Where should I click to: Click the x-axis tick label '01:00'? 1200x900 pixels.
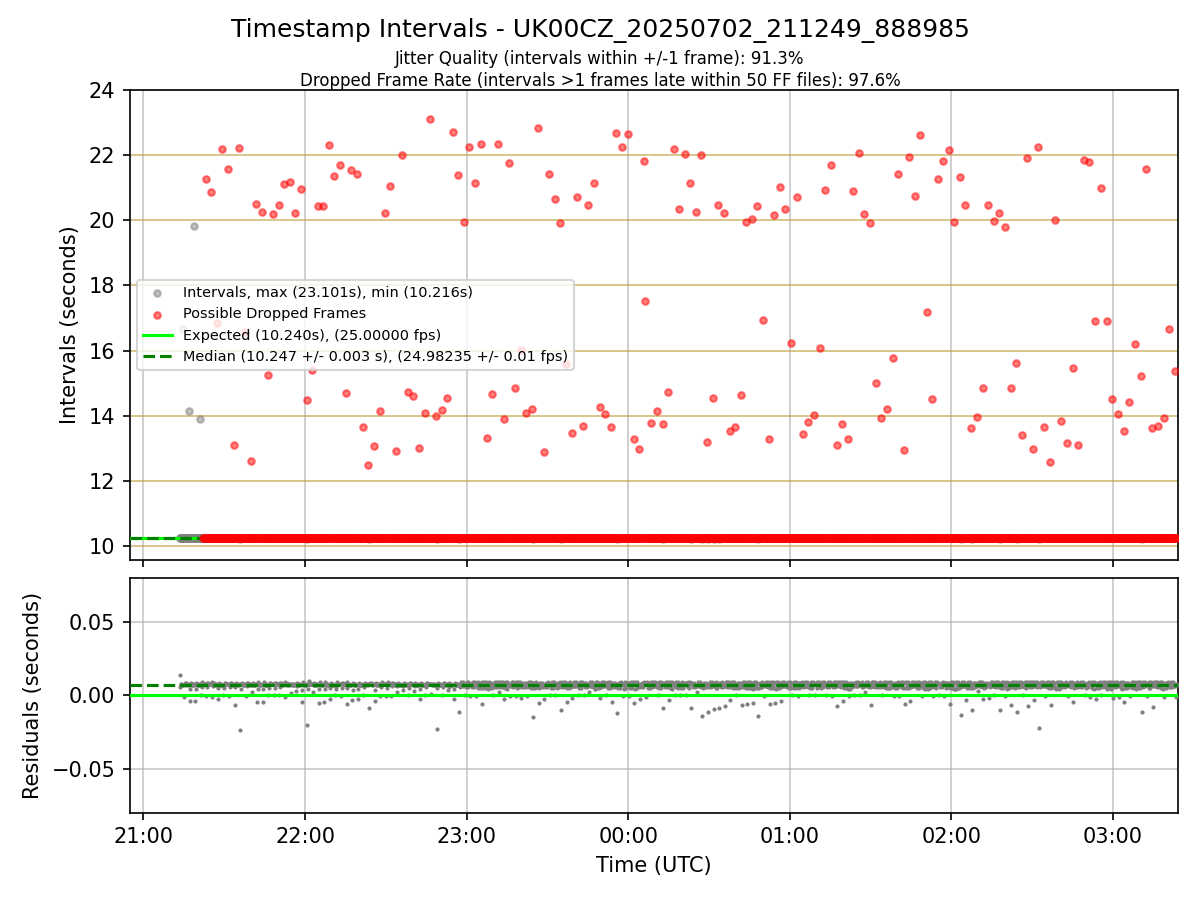[x=790, y=834]
